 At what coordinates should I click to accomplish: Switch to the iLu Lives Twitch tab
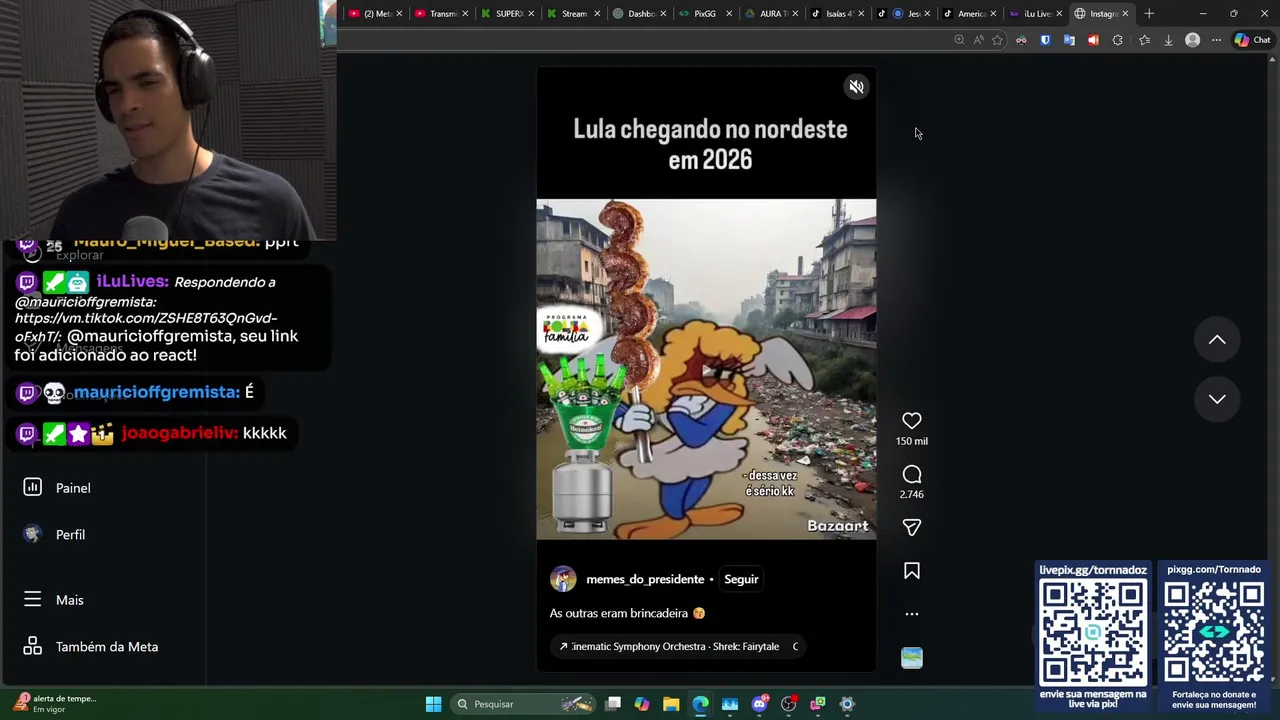1035,14
